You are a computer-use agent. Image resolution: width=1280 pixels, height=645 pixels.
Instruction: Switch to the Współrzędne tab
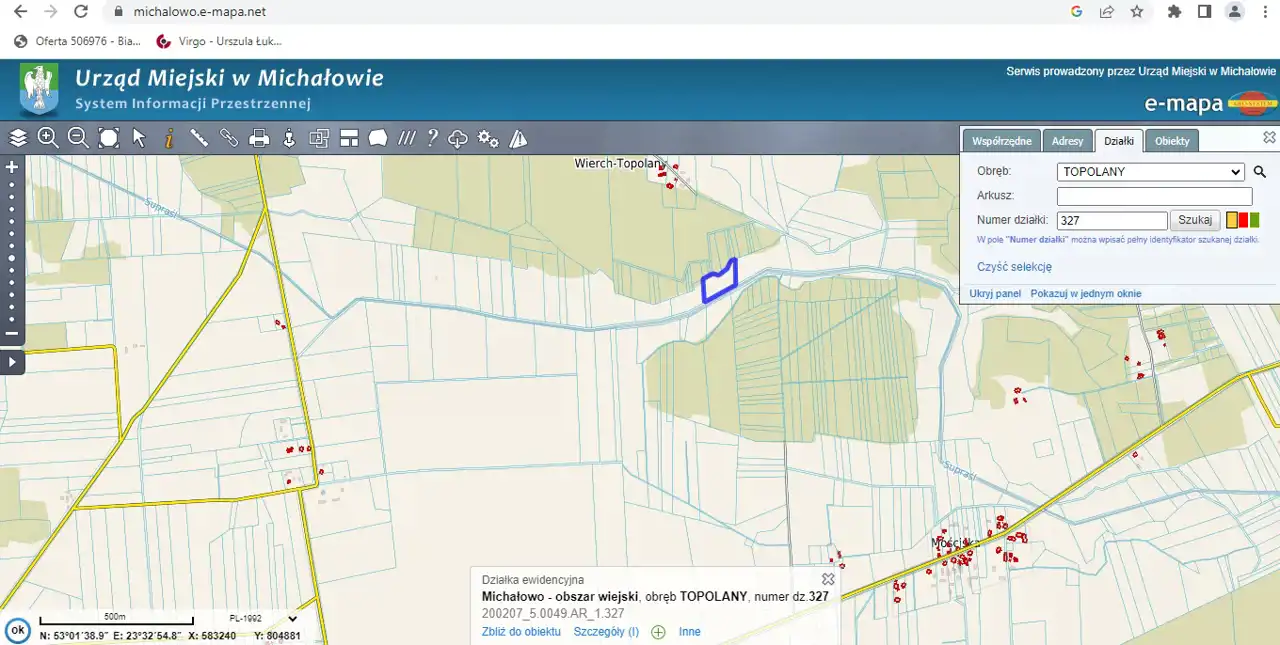click(1001, 141)
